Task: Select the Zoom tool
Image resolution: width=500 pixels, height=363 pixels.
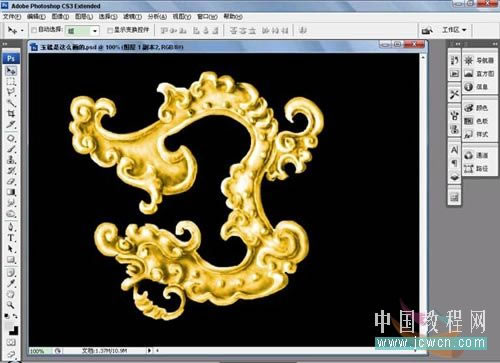Action: 11,305
